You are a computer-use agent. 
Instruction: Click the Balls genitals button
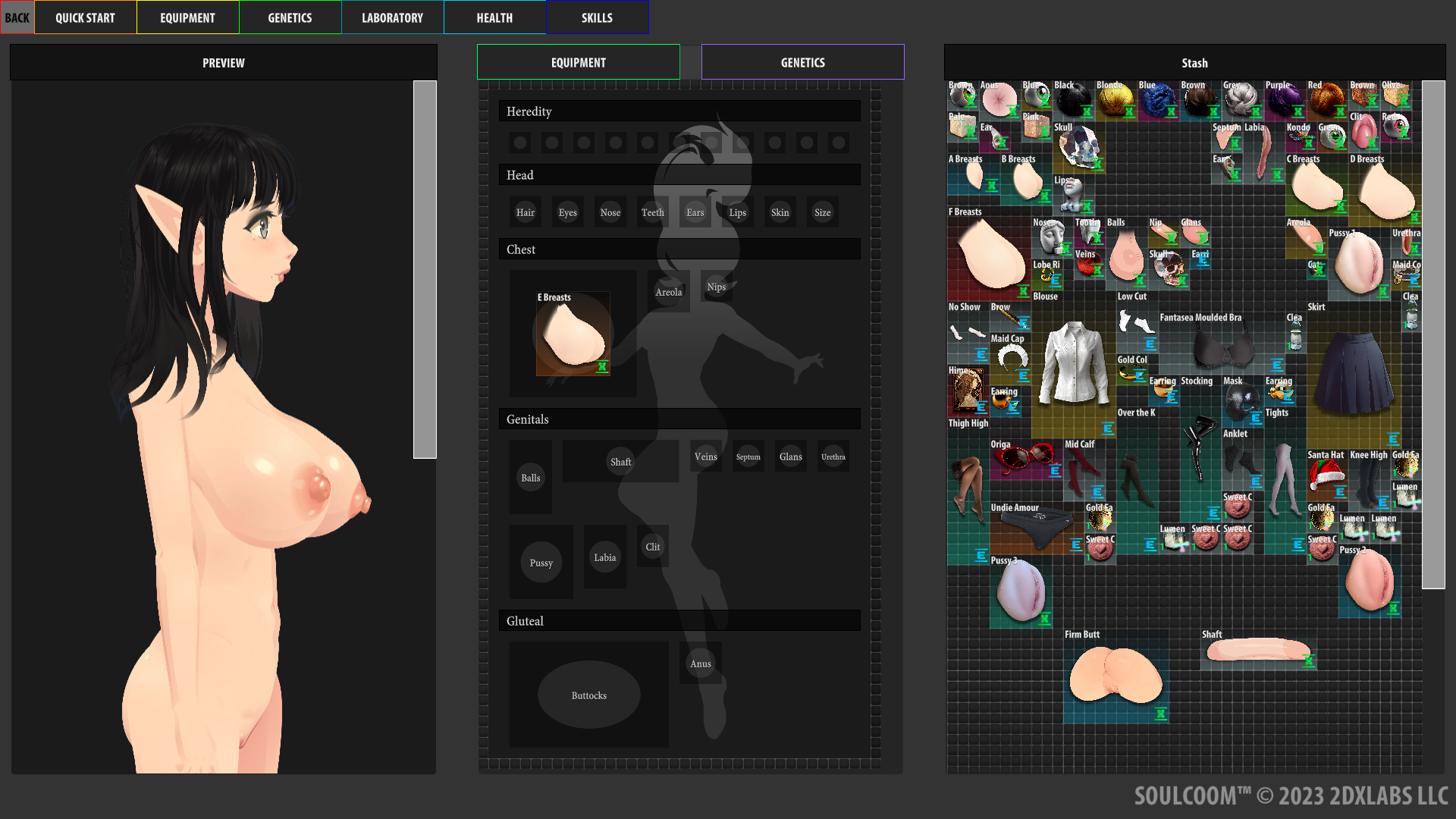coord(530,477)
